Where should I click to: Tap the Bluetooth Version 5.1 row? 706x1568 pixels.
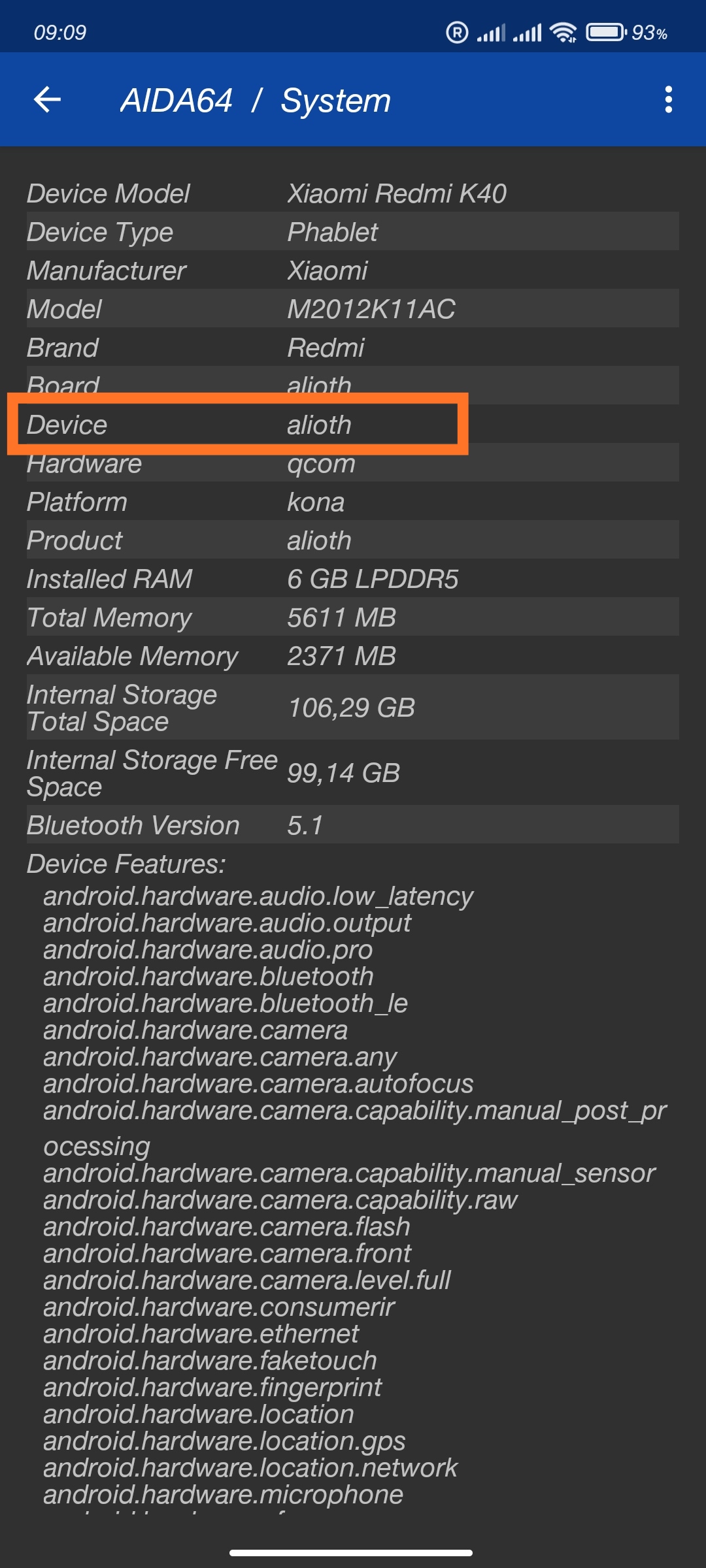[x=352, y=825]
